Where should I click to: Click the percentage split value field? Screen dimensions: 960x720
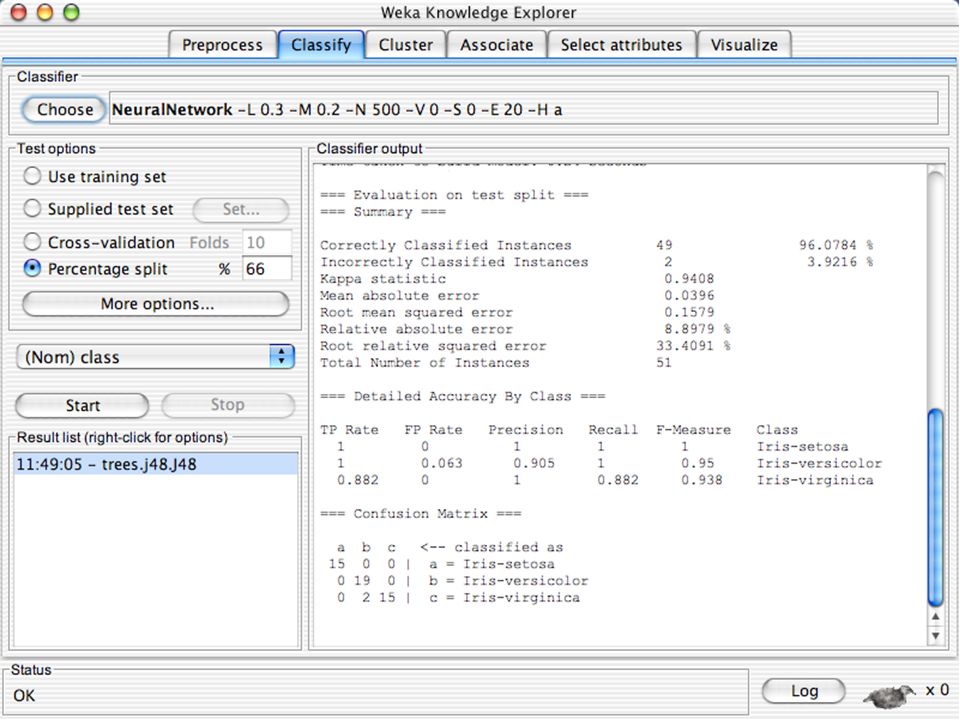click(x=267, y=269)
